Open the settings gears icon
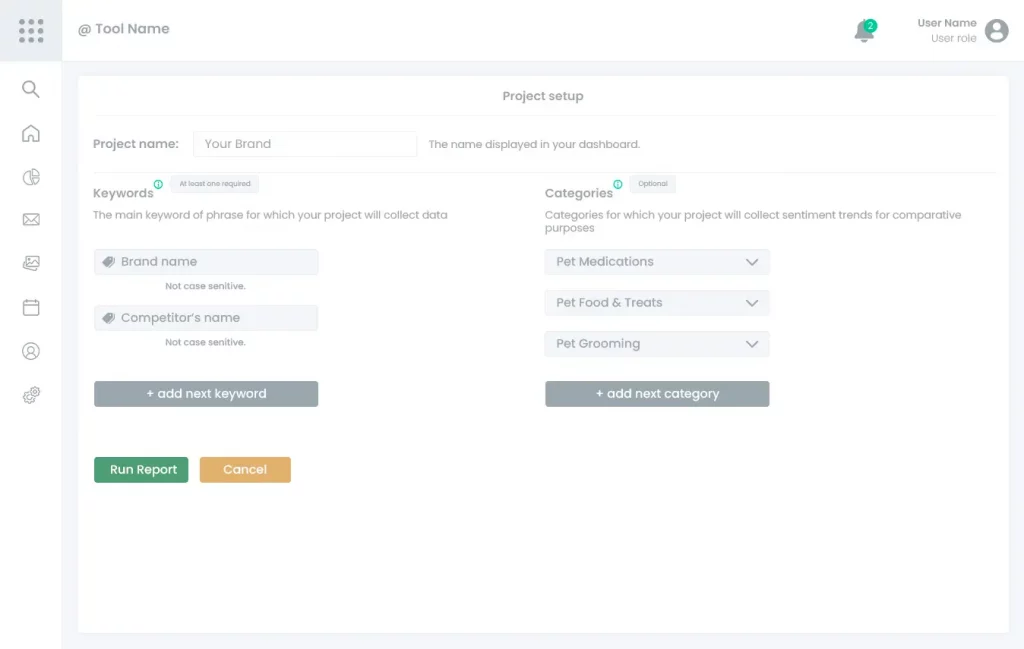1024x649 pixels. coord(31,395)
